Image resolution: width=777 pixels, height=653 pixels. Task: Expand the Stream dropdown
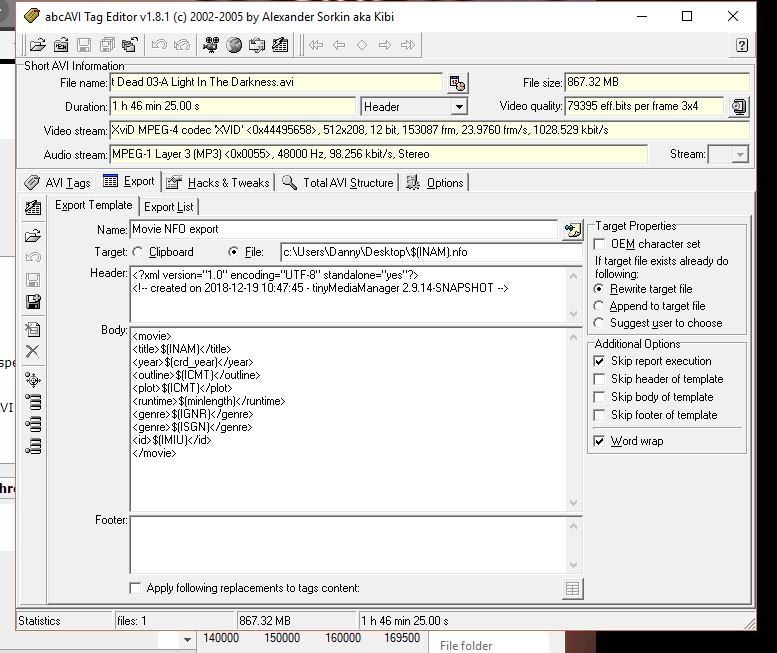739,155
